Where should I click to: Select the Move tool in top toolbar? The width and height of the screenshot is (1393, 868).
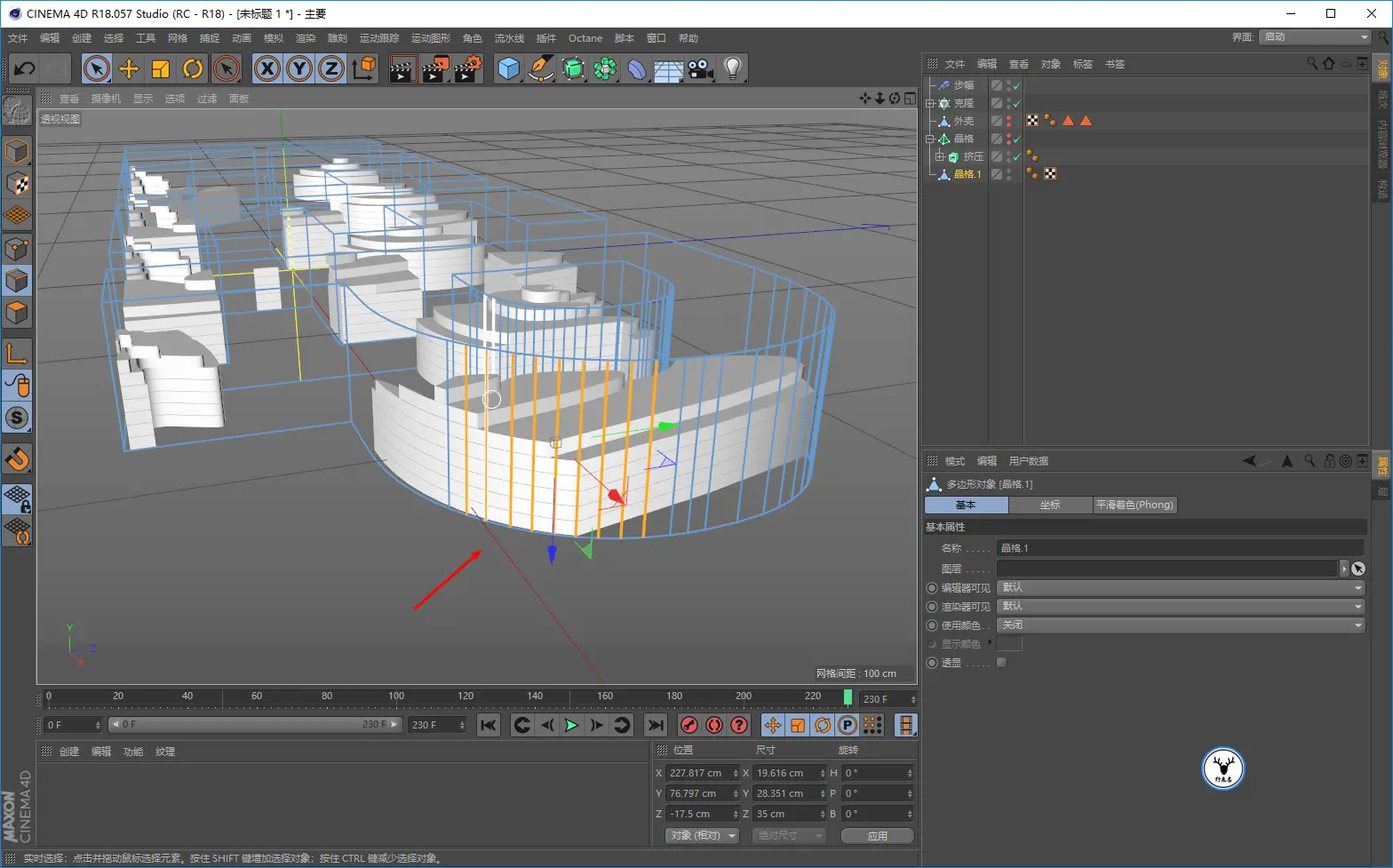[129, 68]
